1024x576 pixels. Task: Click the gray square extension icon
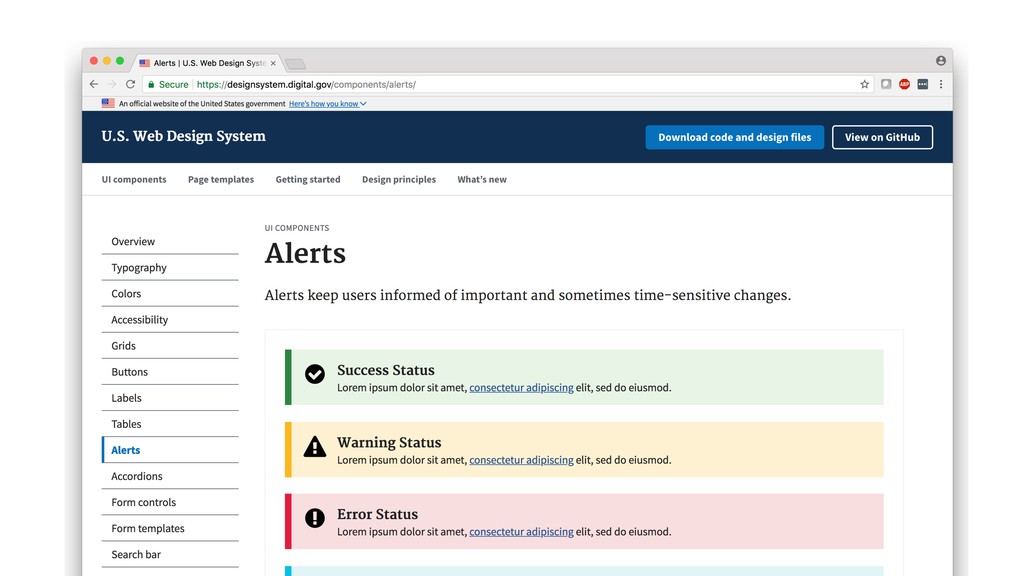pyautogui.click(x=886, y=84)
